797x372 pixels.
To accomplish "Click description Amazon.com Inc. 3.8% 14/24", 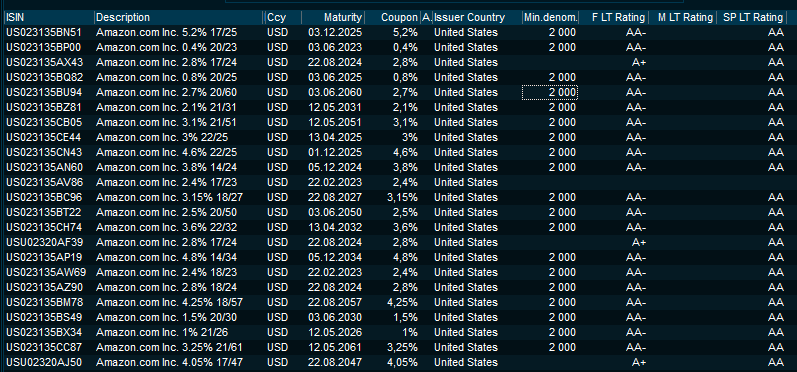I will click(166, 167).
